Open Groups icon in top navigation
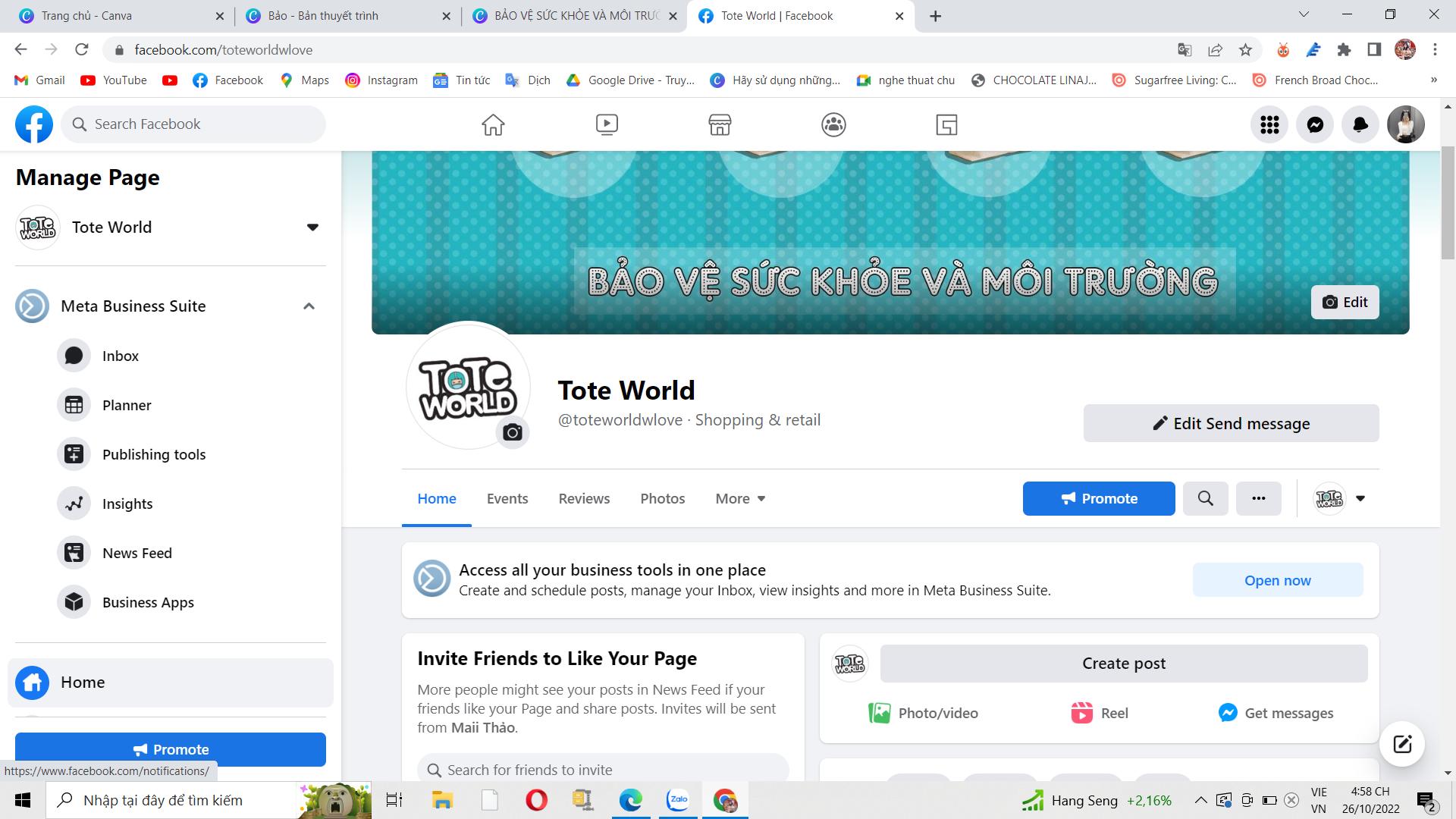The image size is (1456, 819). click(833, 124)
